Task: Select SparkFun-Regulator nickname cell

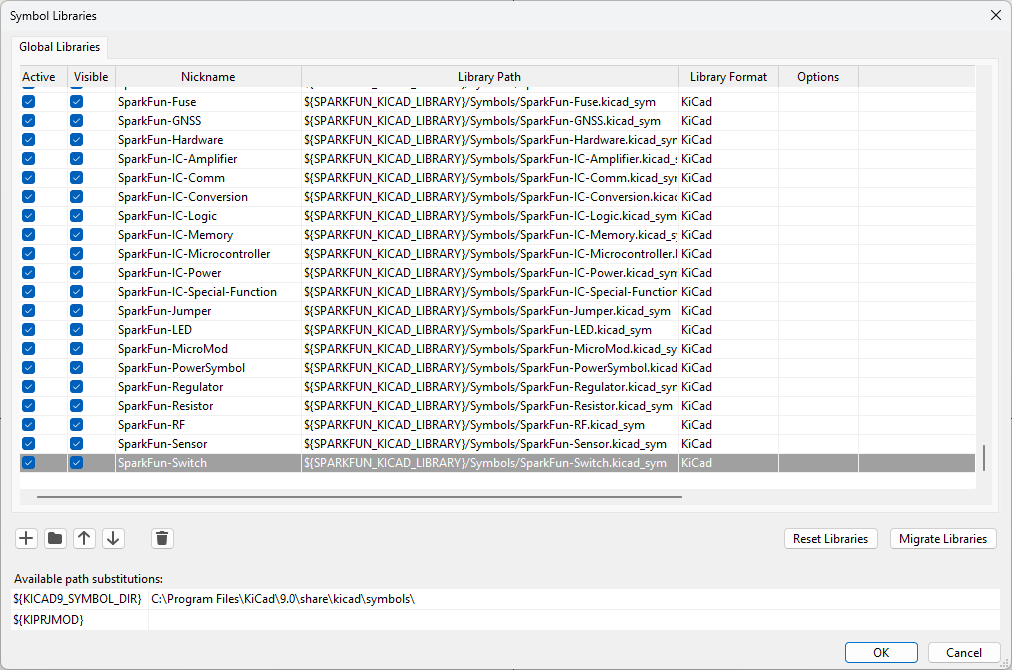Action: [208, 387]
